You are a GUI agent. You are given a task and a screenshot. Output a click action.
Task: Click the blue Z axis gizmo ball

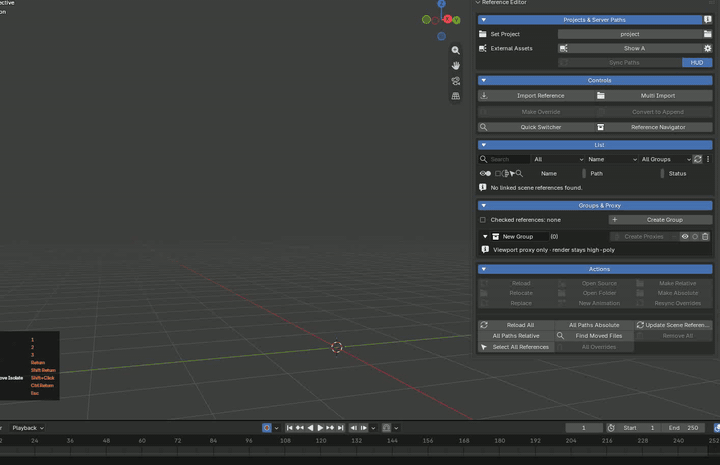click(x=441, y=4)
